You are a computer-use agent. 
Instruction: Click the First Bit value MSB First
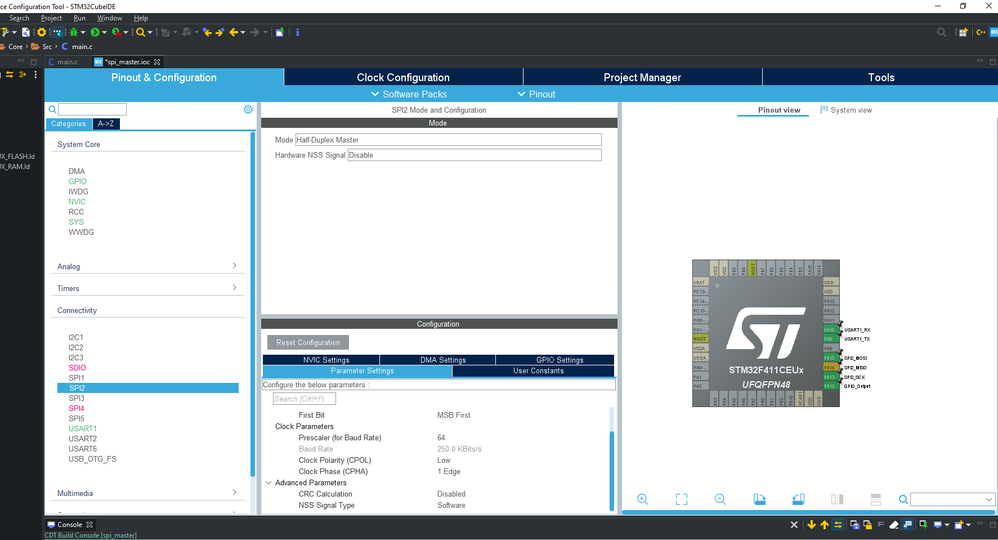[454, 415]
